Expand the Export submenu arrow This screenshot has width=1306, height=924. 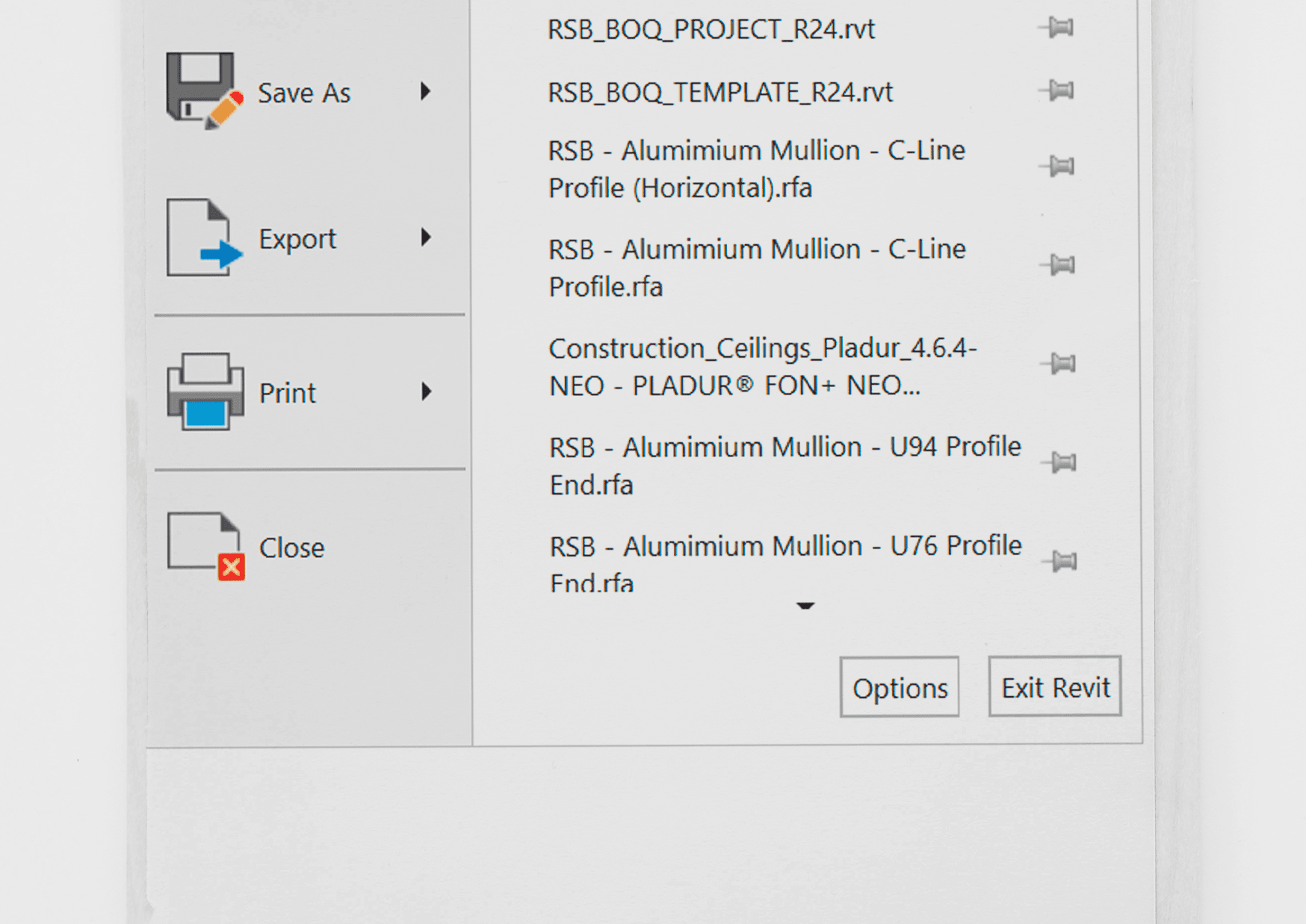[x=424, y=238]
